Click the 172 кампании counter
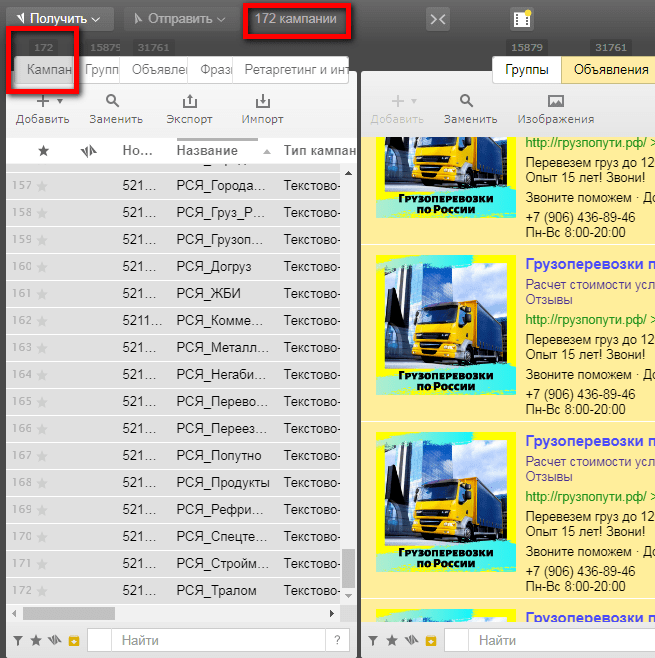Viewport: 655px width, 658px height. (296, 19)
